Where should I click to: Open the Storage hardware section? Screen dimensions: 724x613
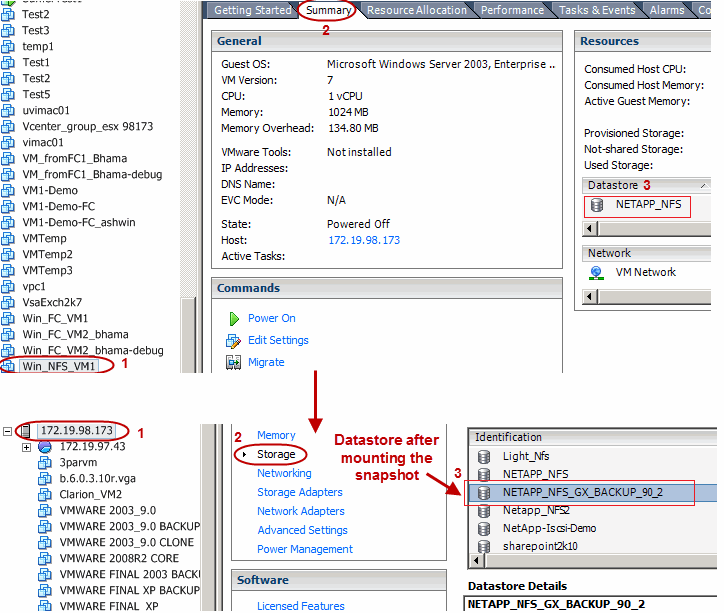coord(276,454)
